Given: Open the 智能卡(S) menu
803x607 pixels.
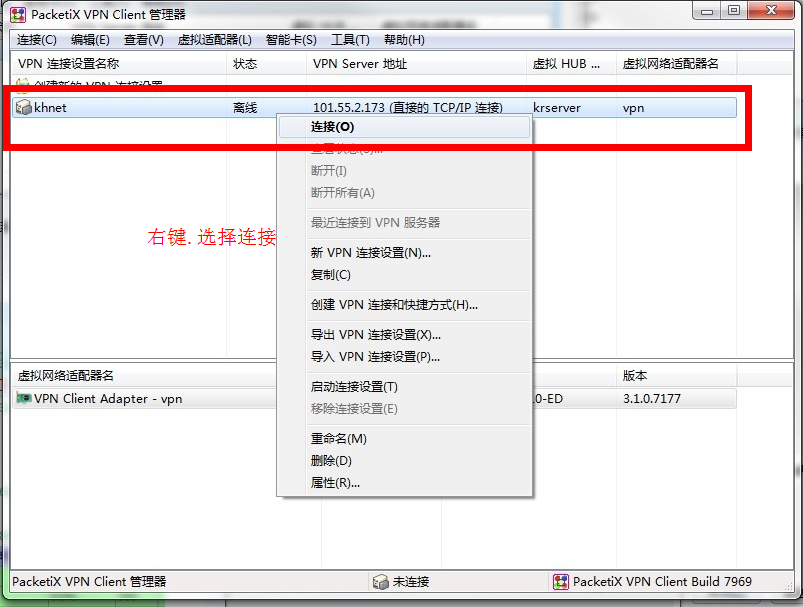Looking at the screenshot, I should point(291,40).
